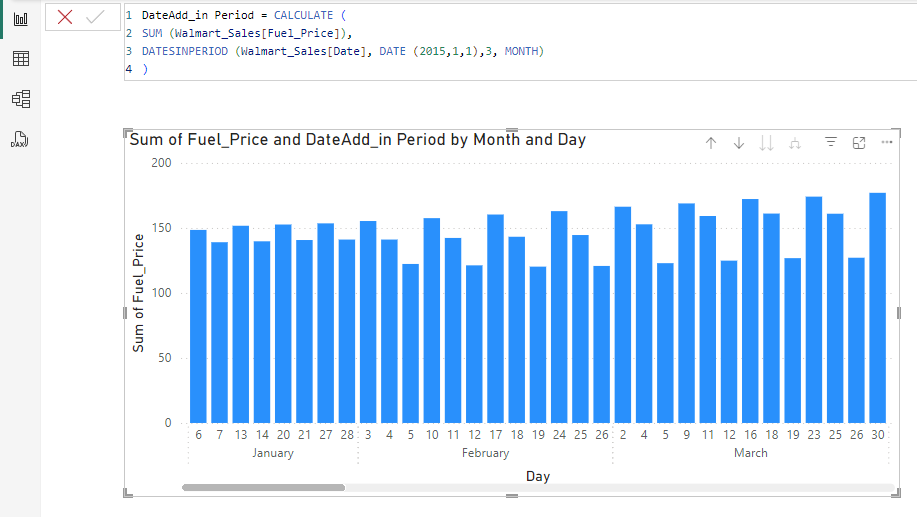Viewport: 917px width, 517px height.
Task: Drill up using the up arrow
Action: (x=711, y=143)
